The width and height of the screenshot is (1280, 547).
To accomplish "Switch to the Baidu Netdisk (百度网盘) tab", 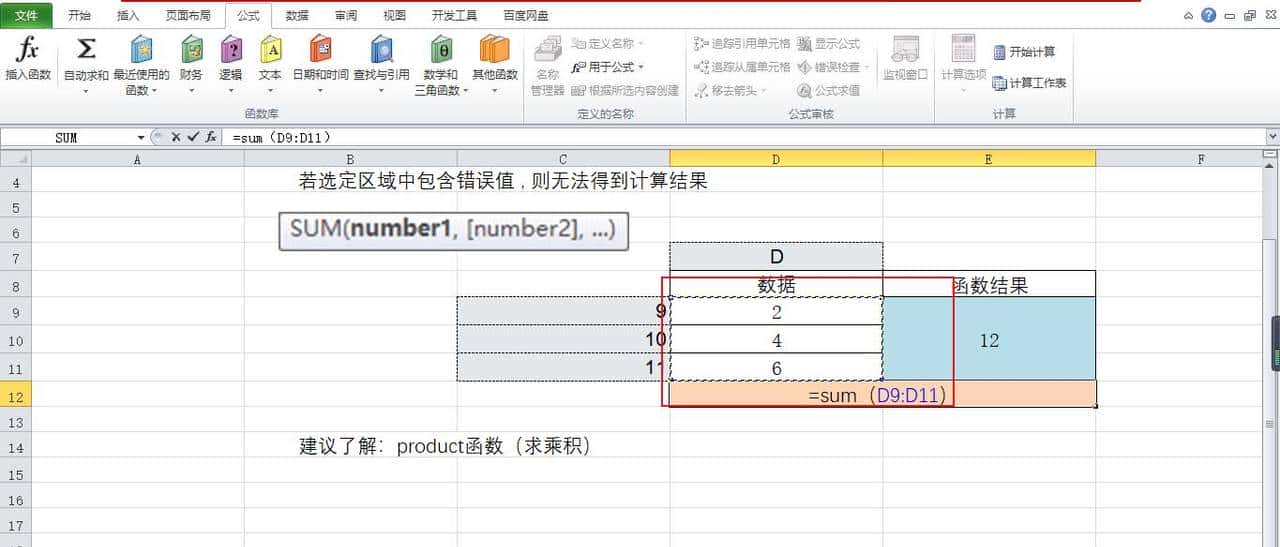I will (x=526, y=16).
